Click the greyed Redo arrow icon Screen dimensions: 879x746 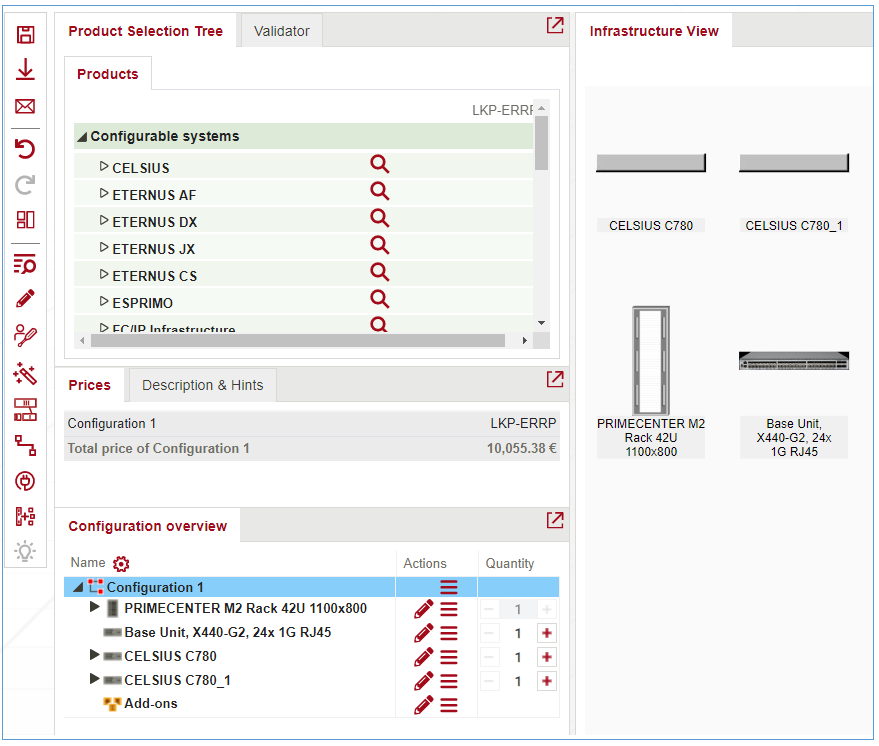coord(25,184)
